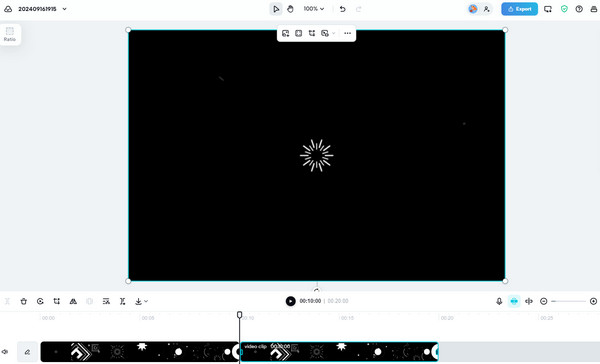Click the layout panel icon at far right
This screenshot has width=600, height=364.
point(593,9)
